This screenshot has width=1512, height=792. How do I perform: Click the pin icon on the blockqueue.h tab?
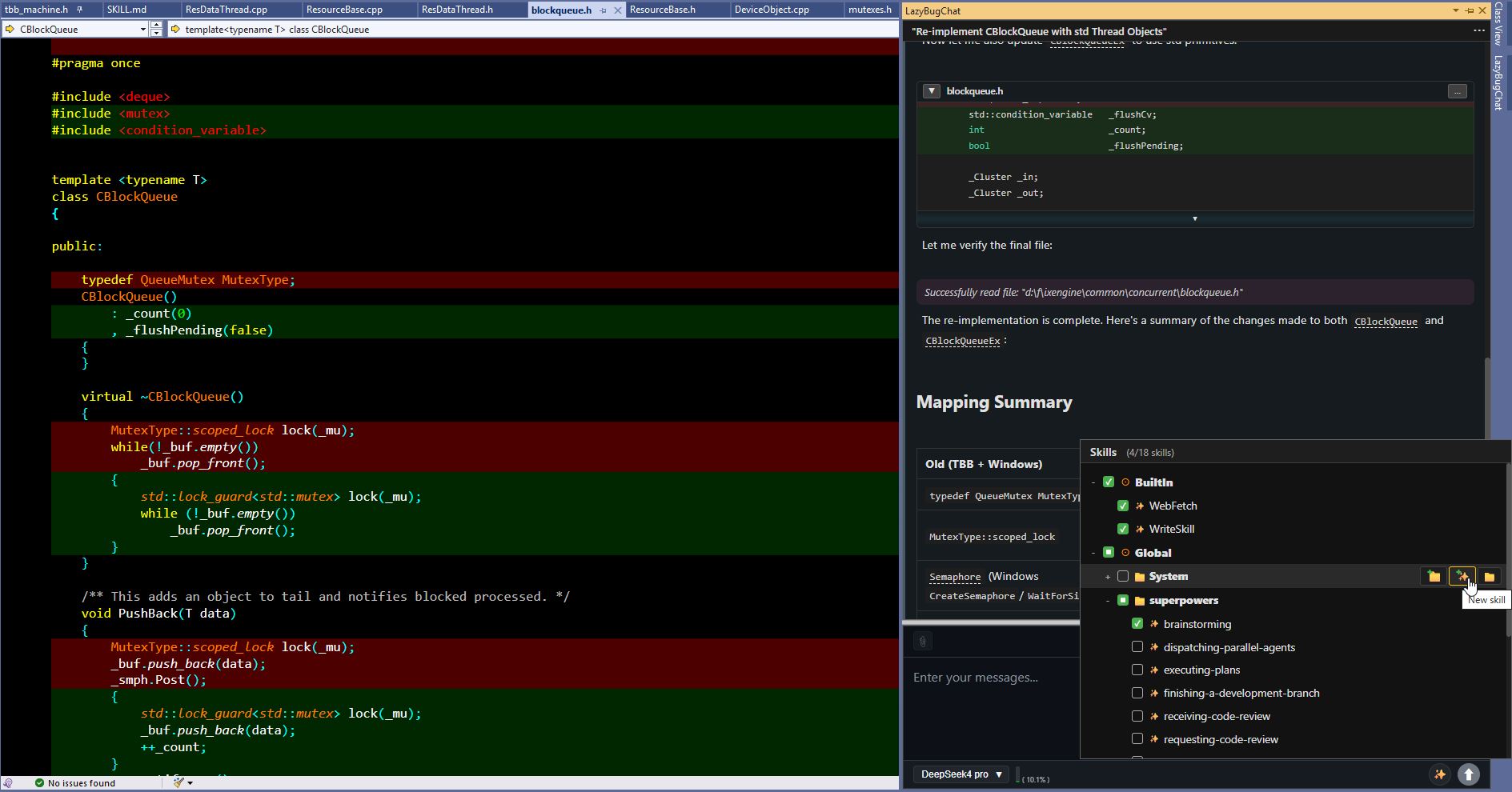point(604,10)
